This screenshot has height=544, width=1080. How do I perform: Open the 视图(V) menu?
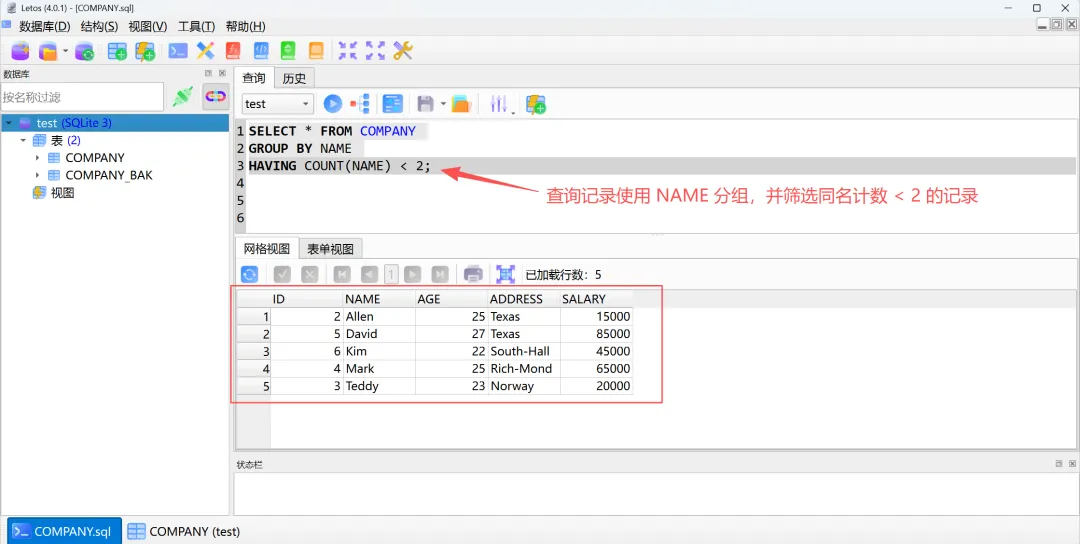pyautogui.click(x=147, y=26)
